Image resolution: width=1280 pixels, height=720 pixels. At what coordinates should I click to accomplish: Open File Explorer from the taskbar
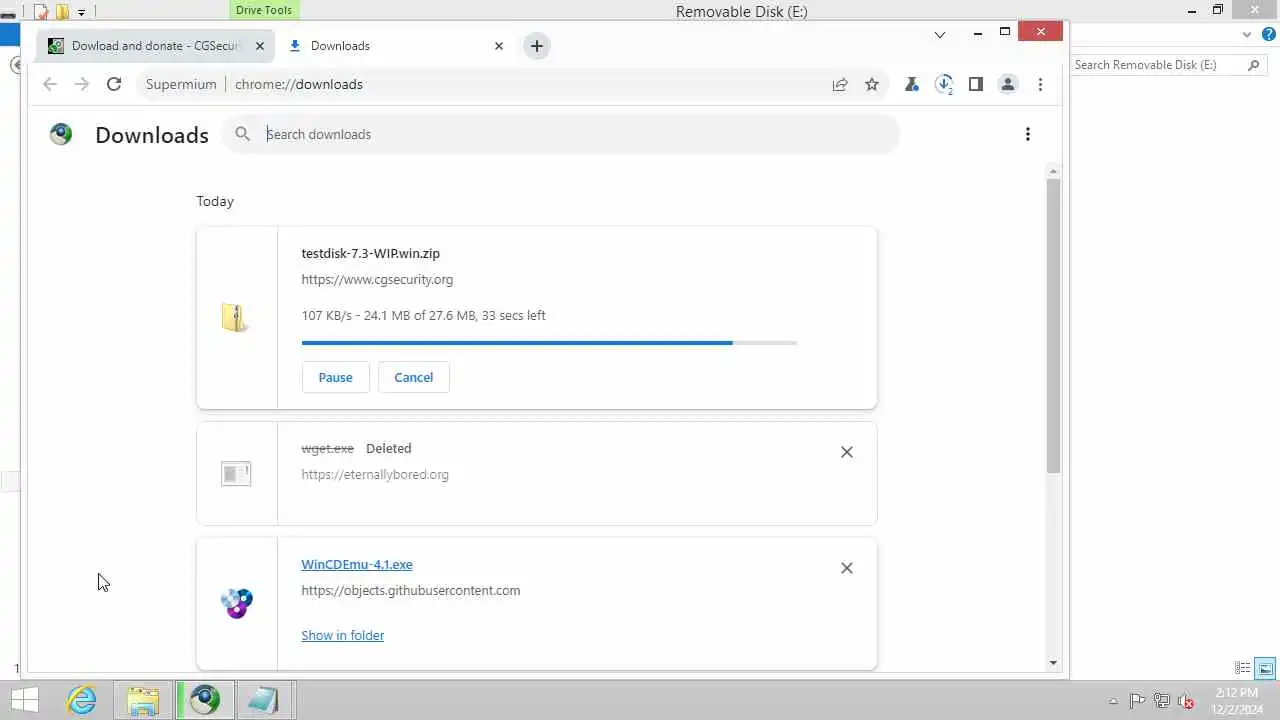[143, 700]
